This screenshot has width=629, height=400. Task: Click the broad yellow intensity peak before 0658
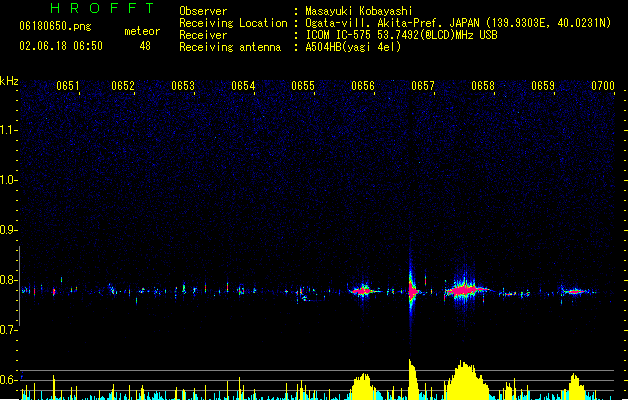[467, 380]
